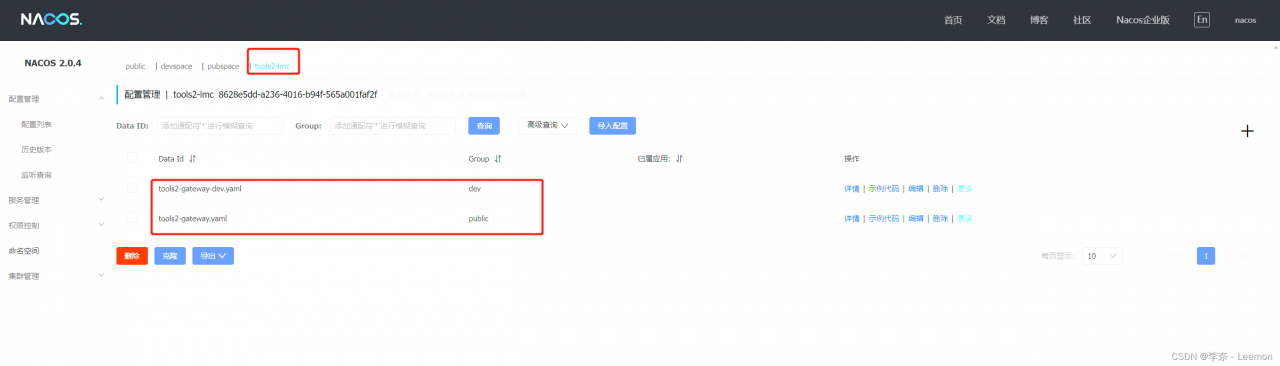Click the plus icon to create configuration

pos(1247,131)
